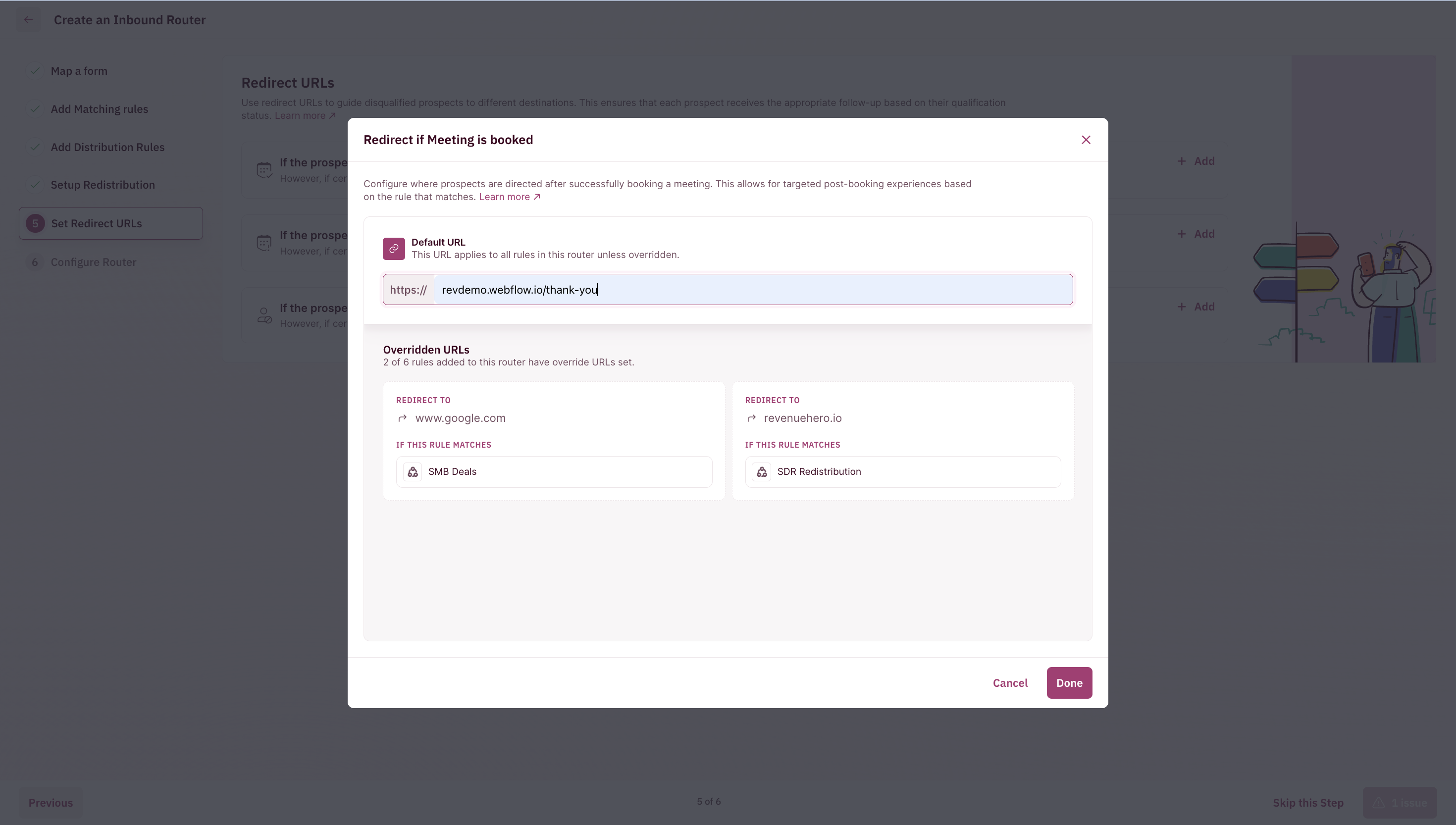Viewport: 1456px width, 825px height.
Task: Select the SDR Redistribution rule box
Action: click(903, 471)
